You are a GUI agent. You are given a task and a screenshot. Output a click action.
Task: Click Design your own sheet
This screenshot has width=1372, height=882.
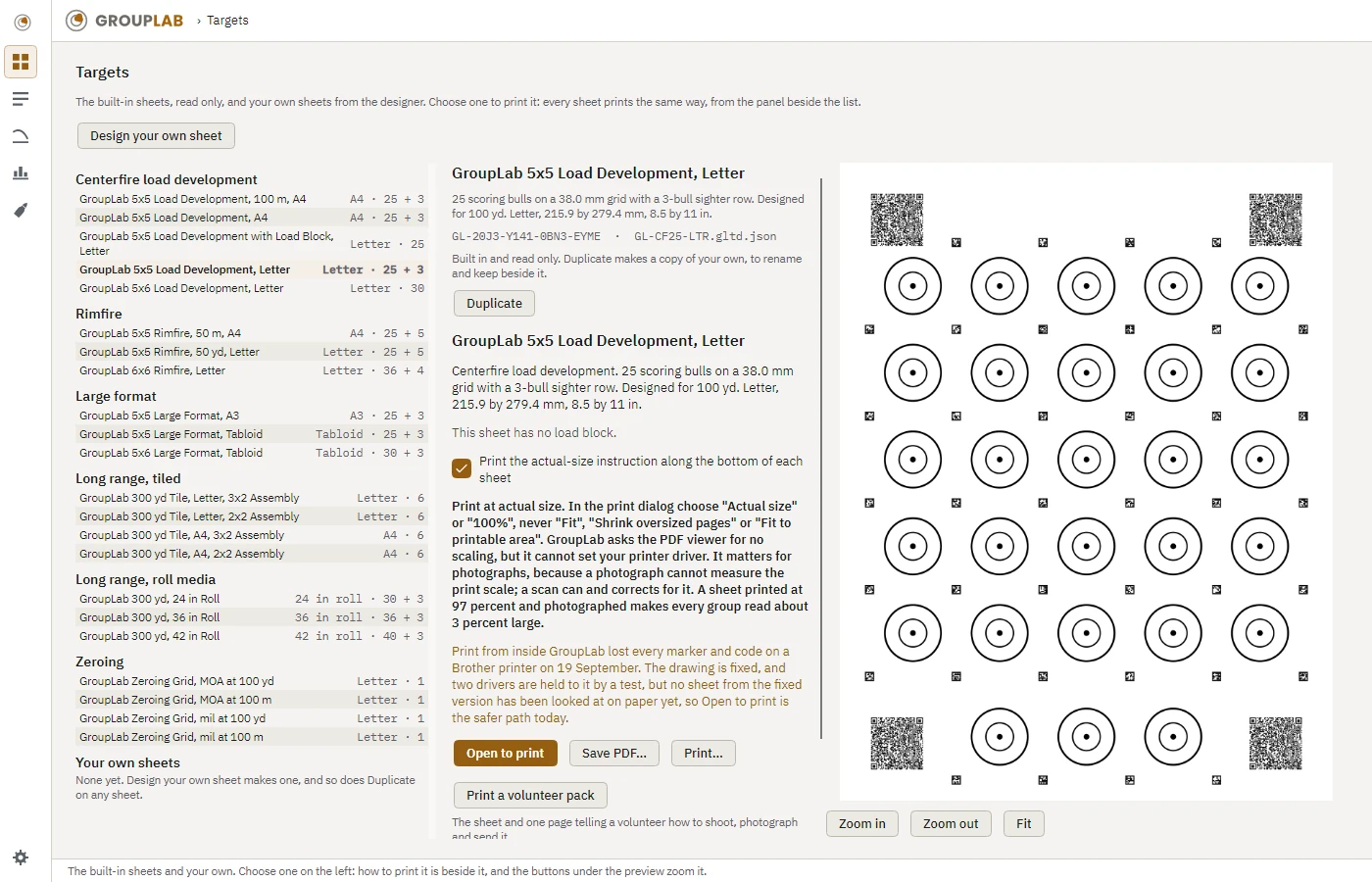[x=156, y=135]
